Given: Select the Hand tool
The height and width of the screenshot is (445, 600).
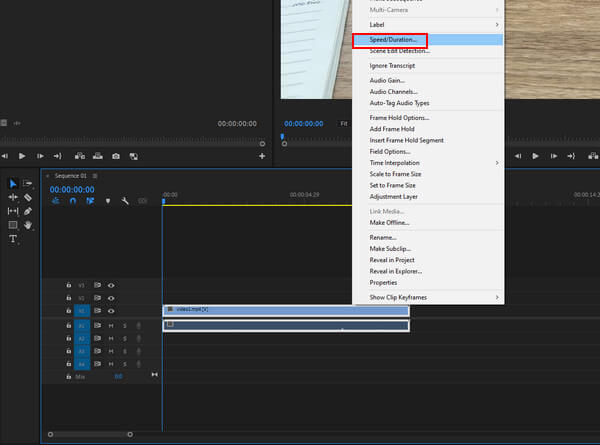Looking at the screenshot, I should [x=28, y=225].
